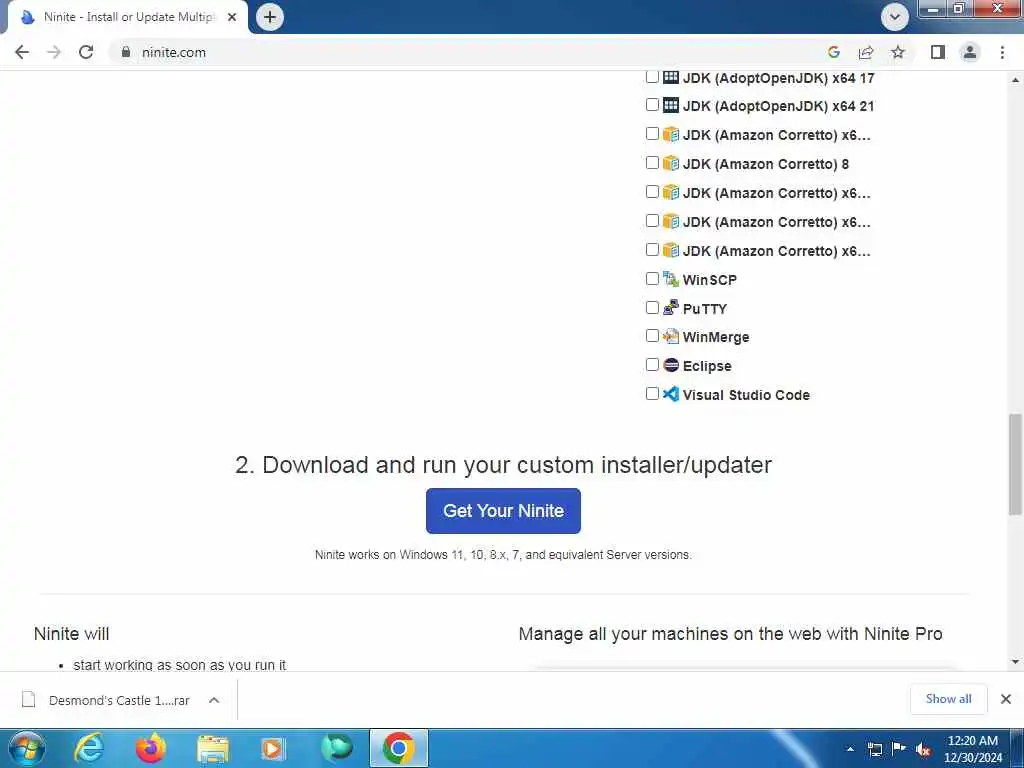Launch Firefox from the taskbar
Image resolution: width=1024 pixels, height=768 pixels.
(151, 748)
